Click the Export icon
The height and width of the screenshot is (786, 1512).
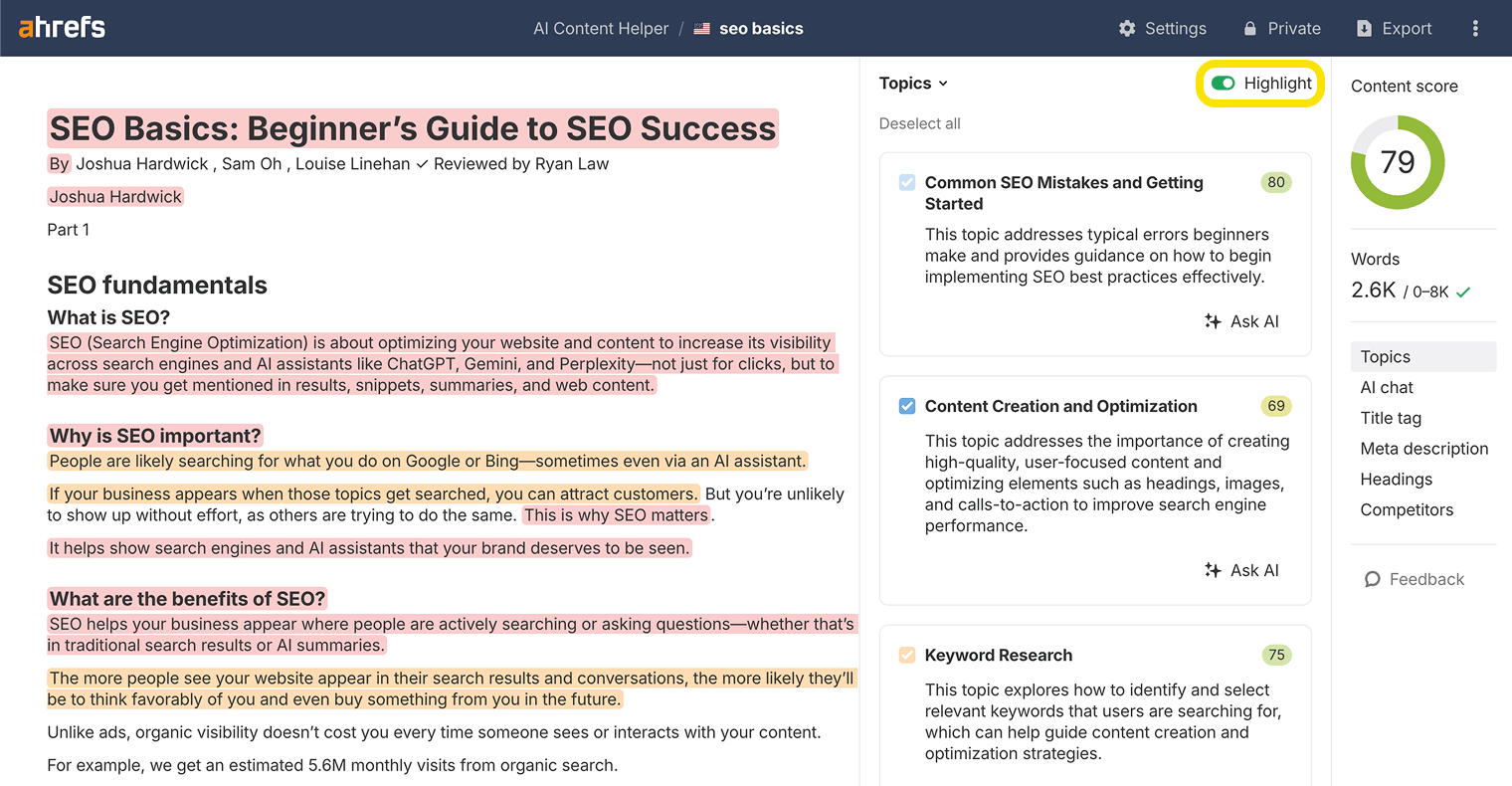pyautogui.click(x=1363, y=28)
